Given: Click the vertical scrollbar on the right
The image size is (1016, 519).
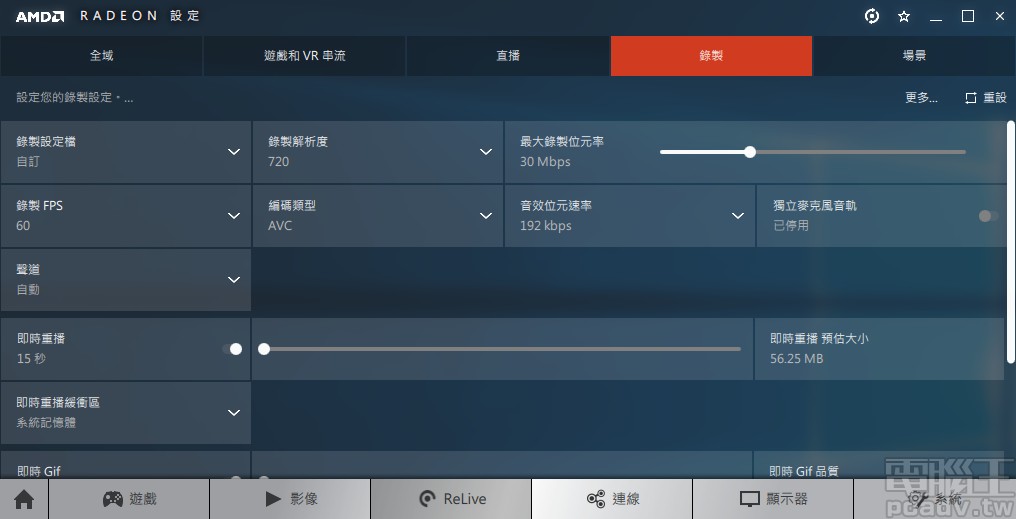Looking at the screenshot, I should (1011, 240).
